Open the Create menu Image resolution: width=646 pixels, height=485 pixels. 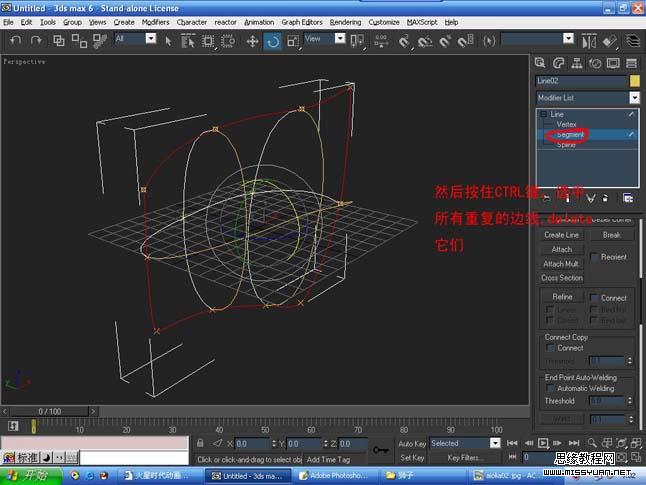[x=124, y=22]
